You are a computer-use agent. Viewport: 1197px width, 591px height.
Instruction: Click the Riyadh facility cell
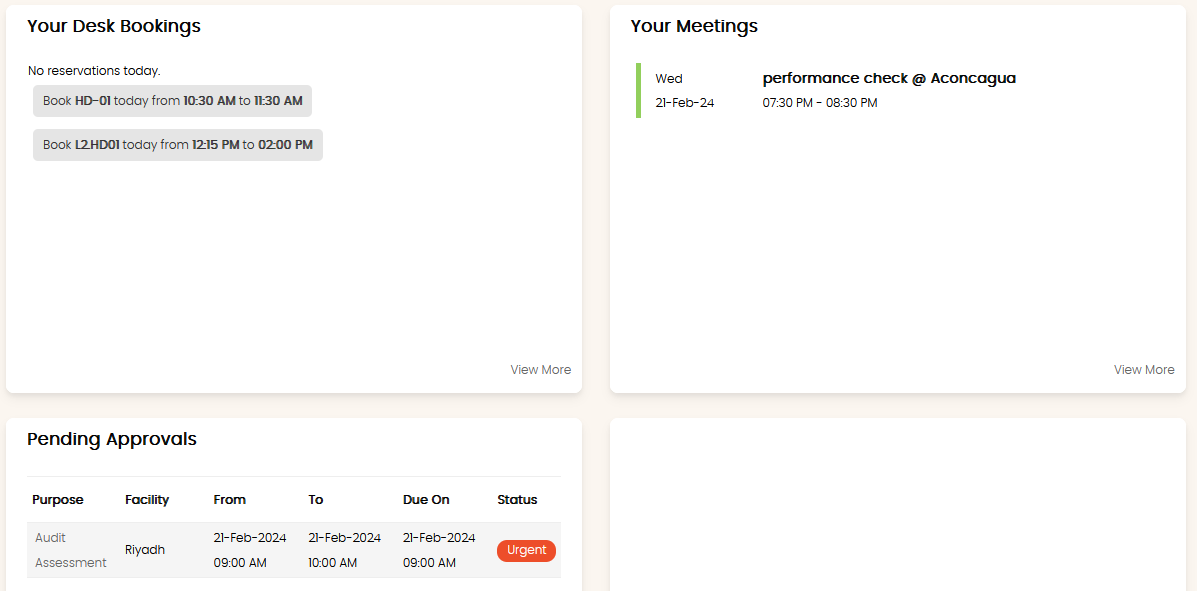coord(145,550)
